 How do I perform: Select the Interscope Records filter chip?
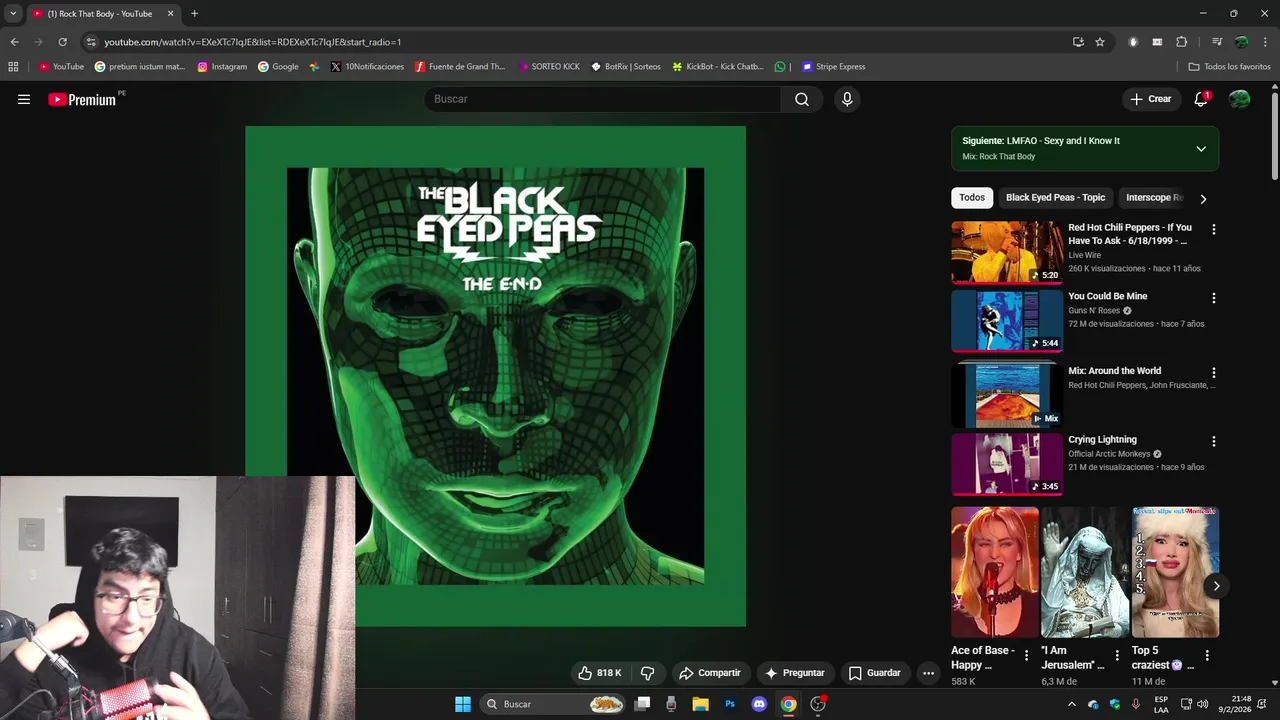point(1154,198)
